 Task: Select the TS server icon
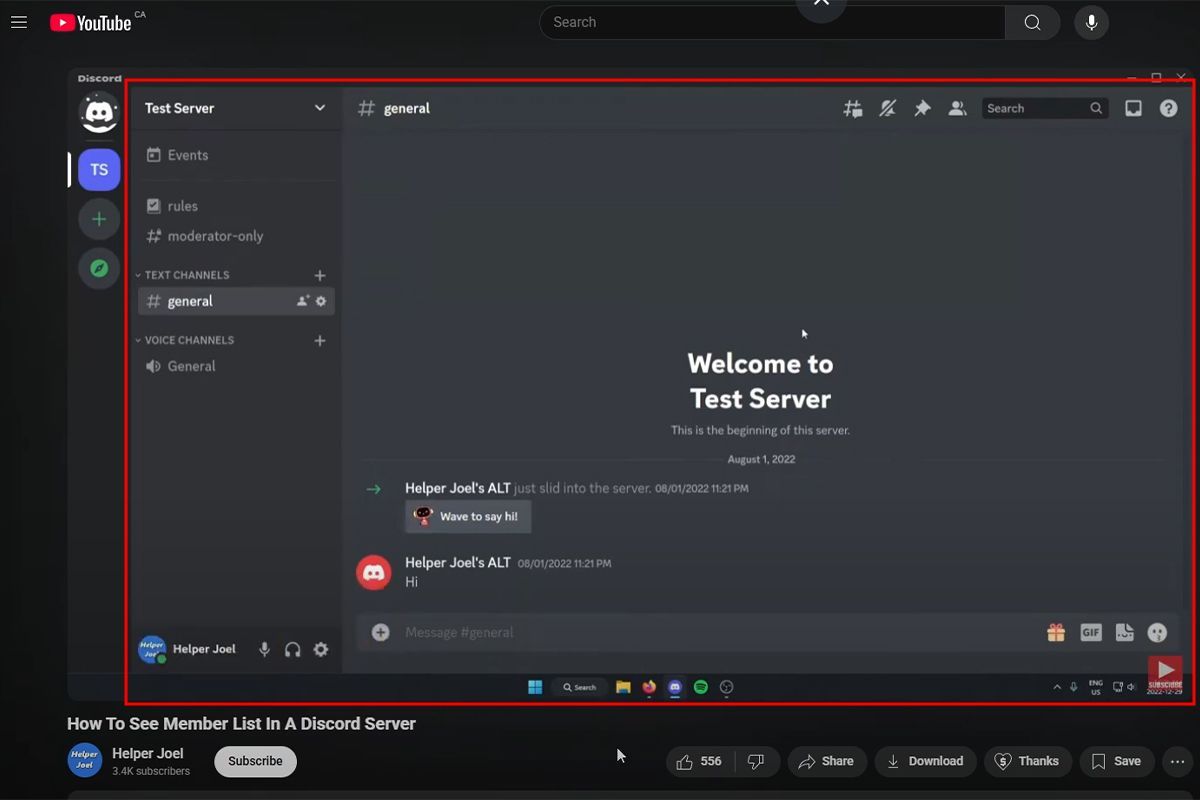coord(99,170)
